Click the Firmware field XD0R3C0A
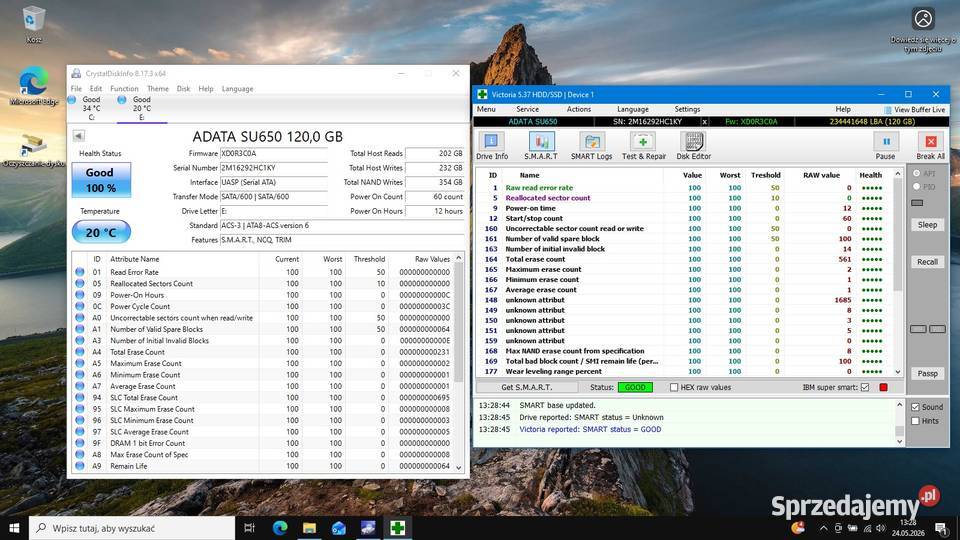The width and height of the screenshot is (960, 540). click(x=273, y=154)
